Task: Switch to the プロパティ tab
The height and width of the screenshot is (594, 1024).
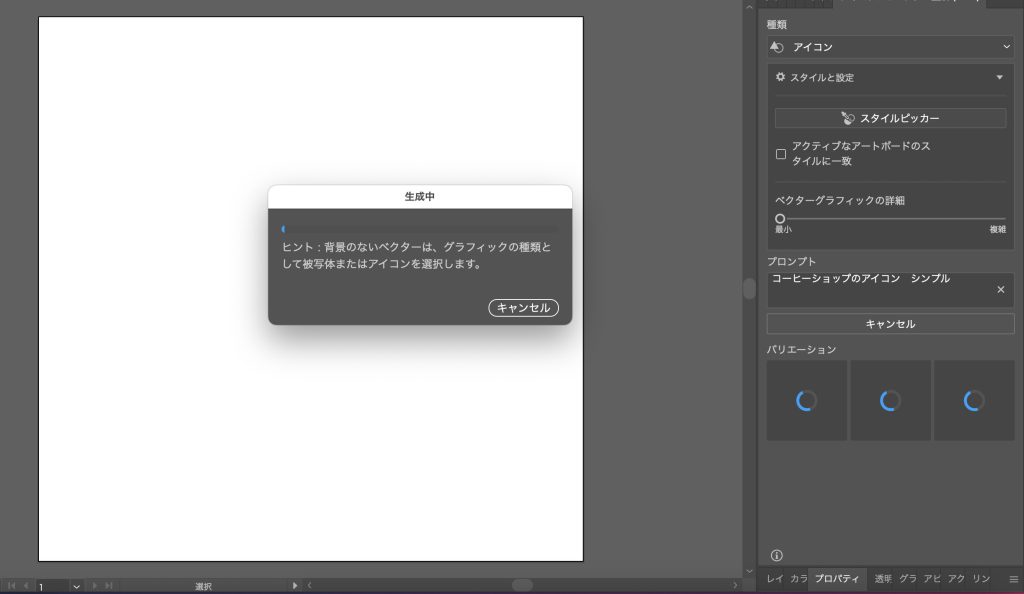Action: (837, 578)
